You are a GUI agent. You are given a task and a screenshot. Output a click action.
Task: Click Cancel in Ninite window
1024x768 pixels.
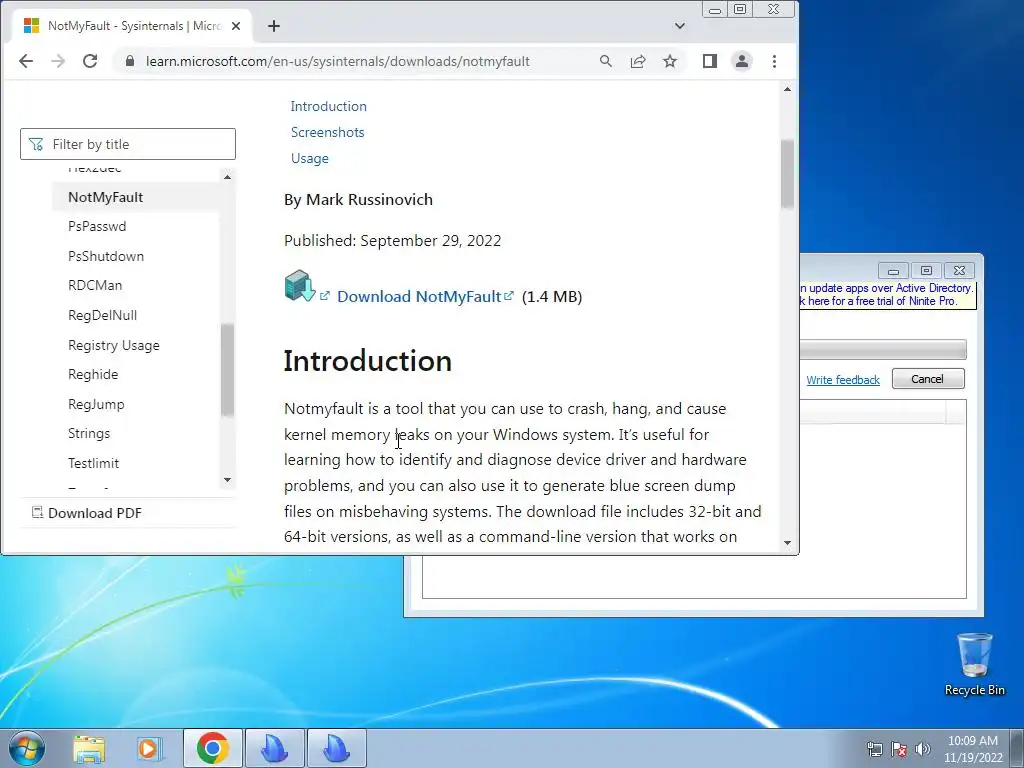tap(928, 379)
